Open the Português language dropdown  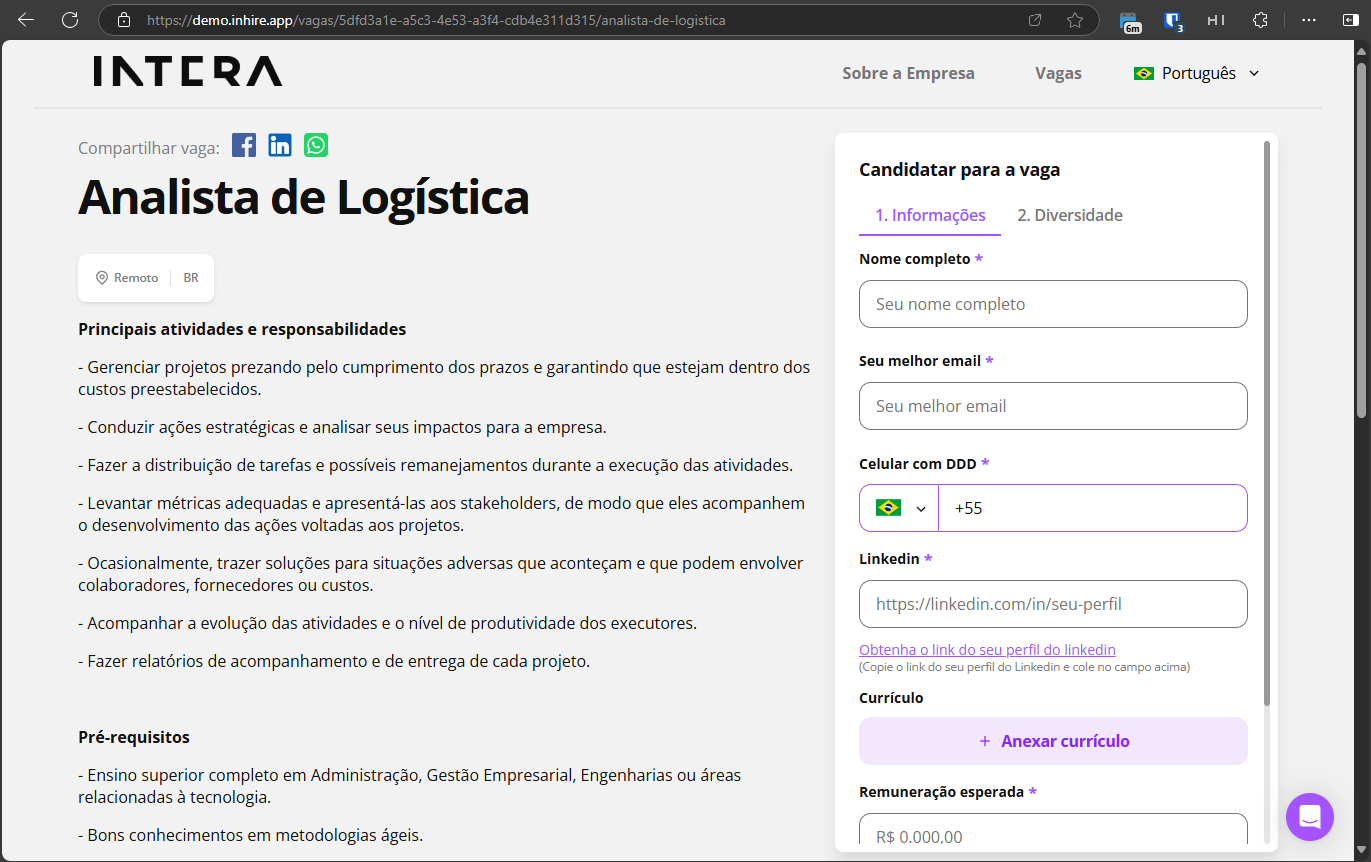tap(1197, 73)
